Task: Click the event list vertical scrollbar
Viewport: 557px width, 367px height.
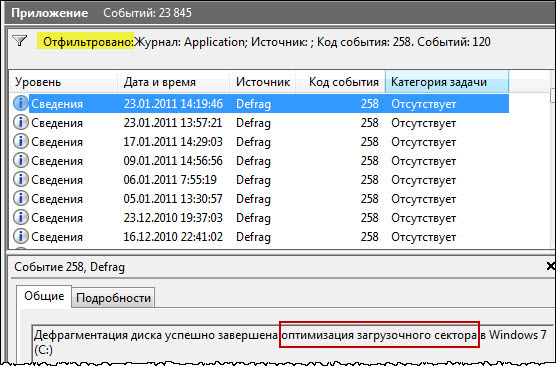Action: coord(552,160)
